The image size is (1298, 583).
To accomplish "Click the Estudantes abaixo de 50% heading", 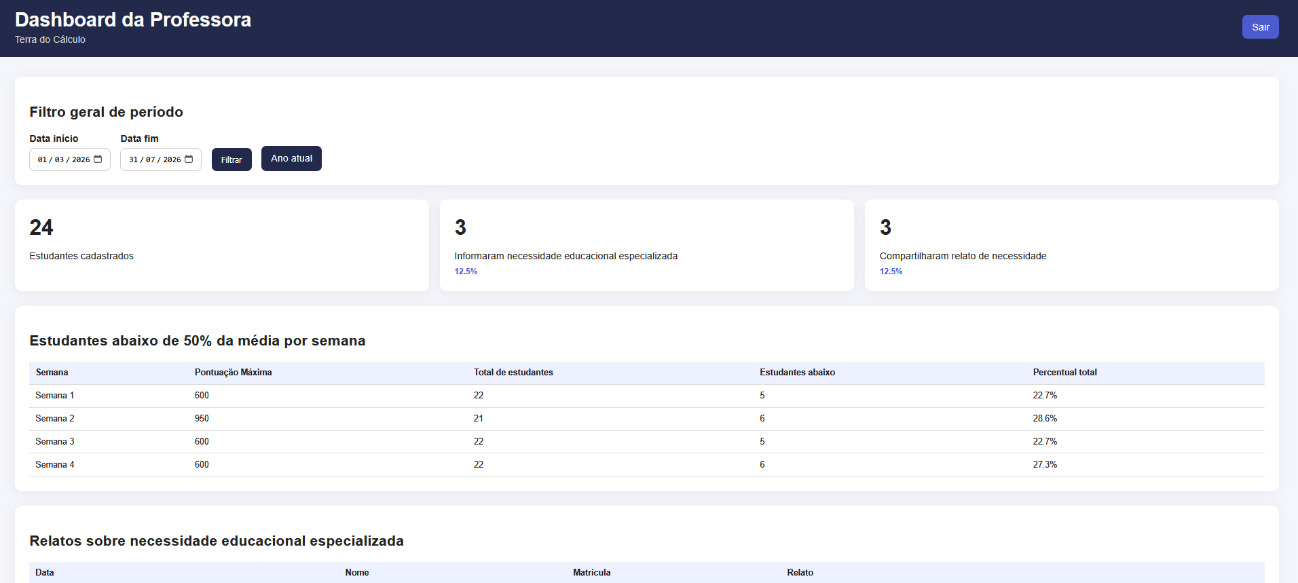I will 198,341.
